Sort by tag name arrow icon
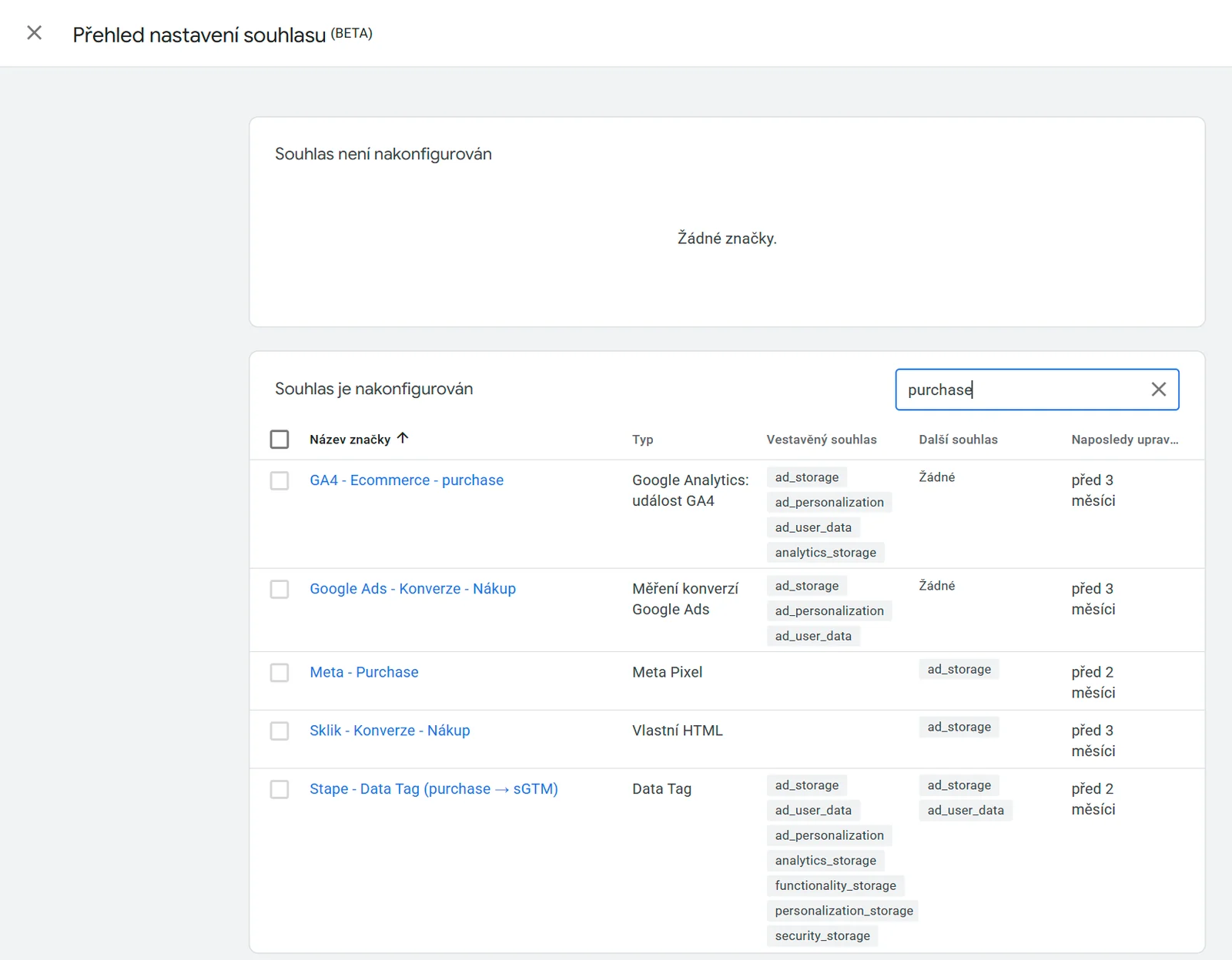1232x960 pixels. coord(403,438)
